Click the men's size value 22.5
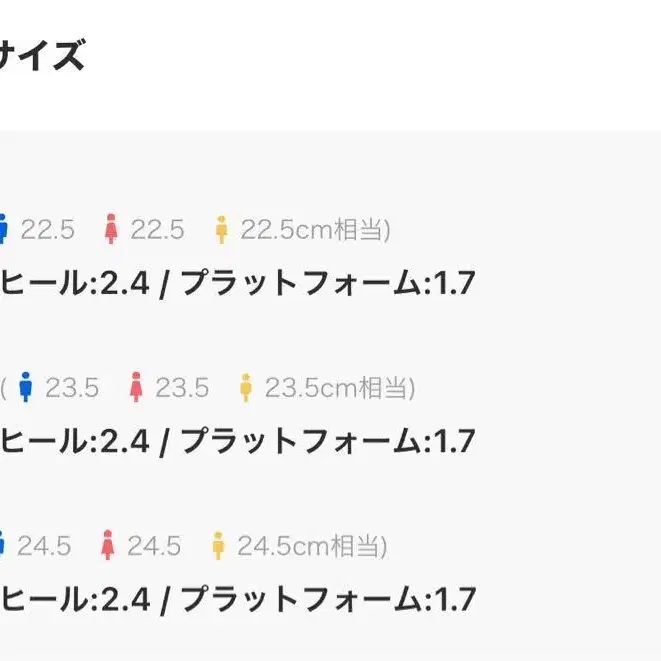The width and height of the screenshot is (661, 661). coord(48,230)
